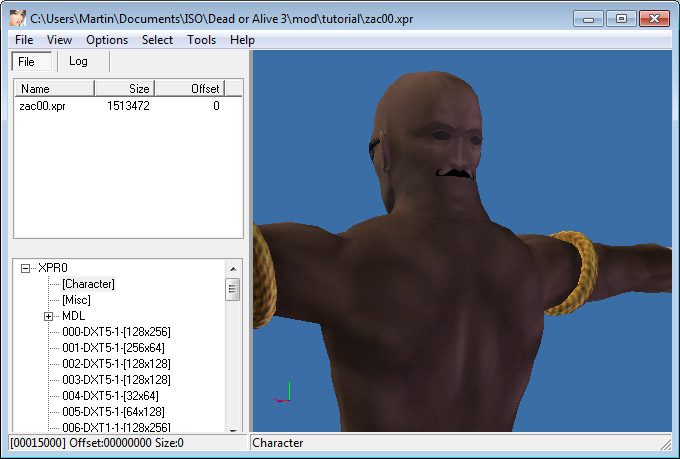Switch to the File tab
Viewport: 680px width, 459px height.
pyautogui.click(x=32, y=62)
